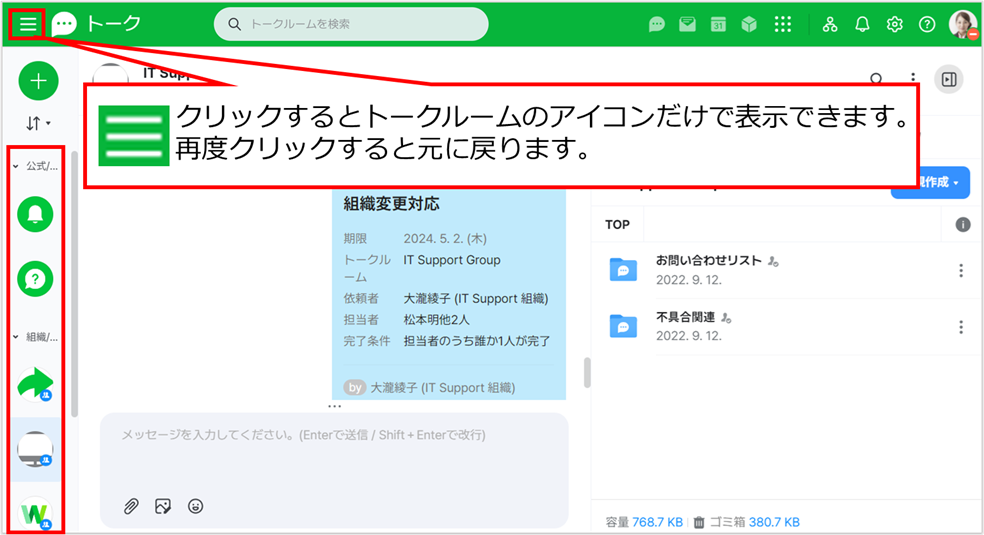
Task: Collapse the 公式 section in room list
Action: click(16, 166)
